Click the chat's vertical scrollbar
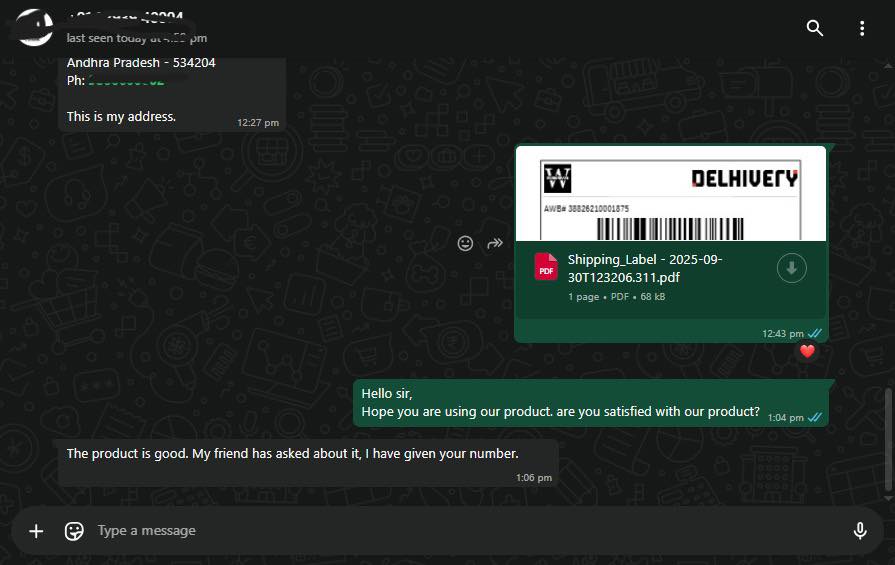 coord(887,440)
